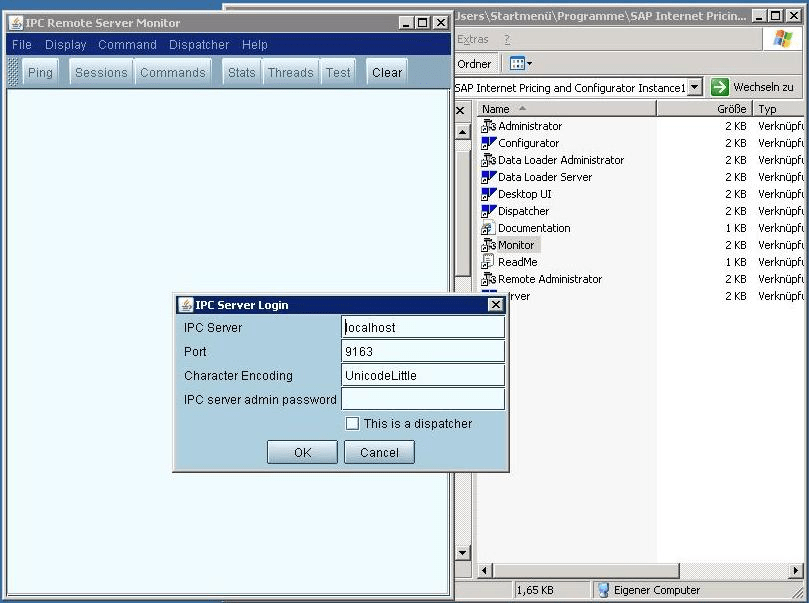809x603 pixels.
Task: Sort by the Typ column header
Action: coord(780,109)
